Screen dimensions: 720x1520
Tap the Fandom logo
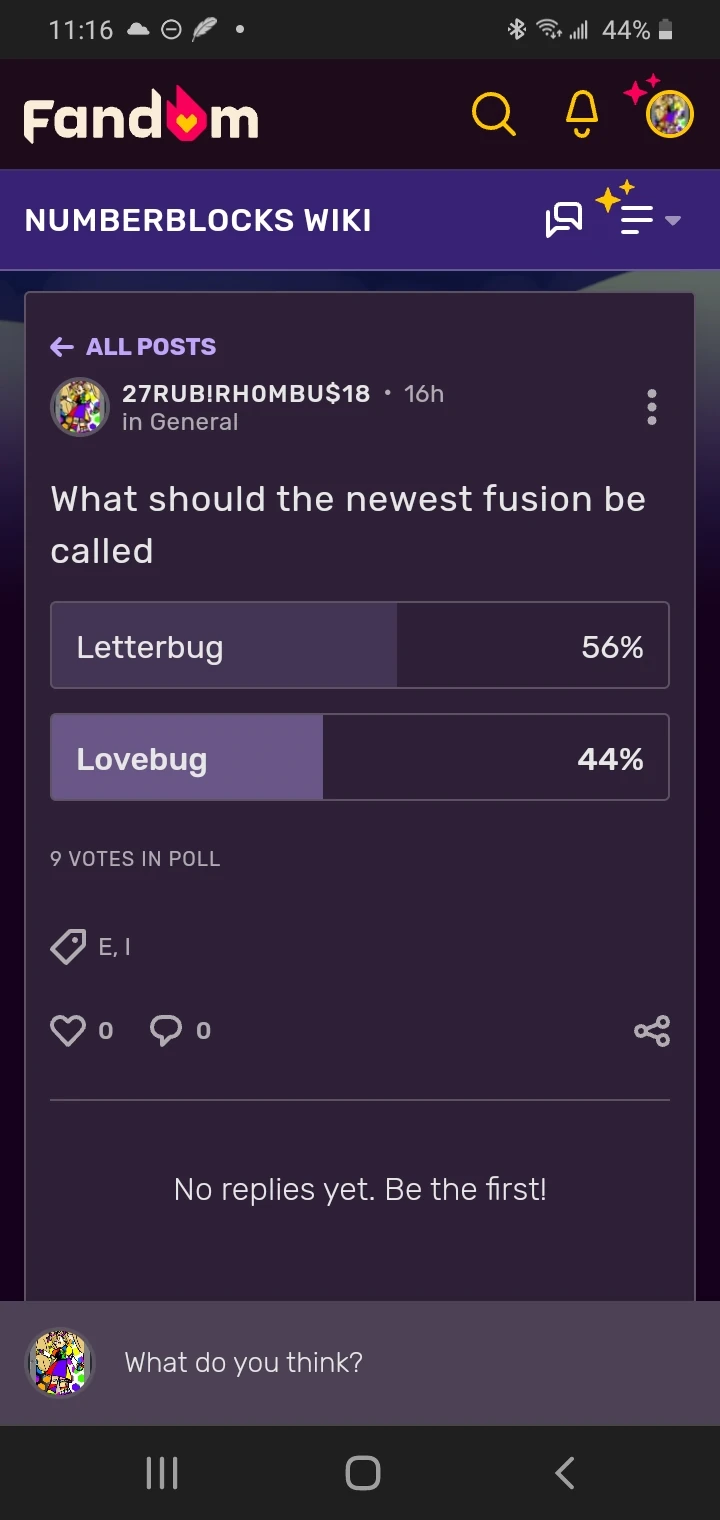139,114
